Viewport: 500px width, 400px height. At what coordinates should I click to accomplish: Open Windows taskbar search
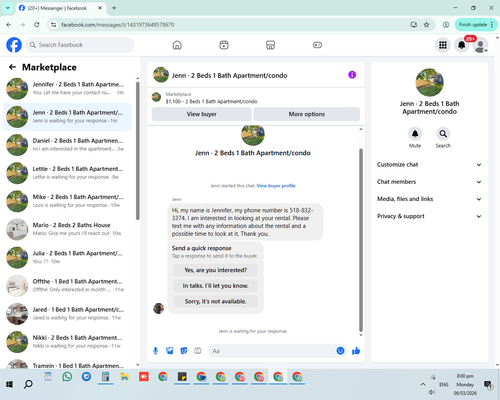click(x=28, y=384)
